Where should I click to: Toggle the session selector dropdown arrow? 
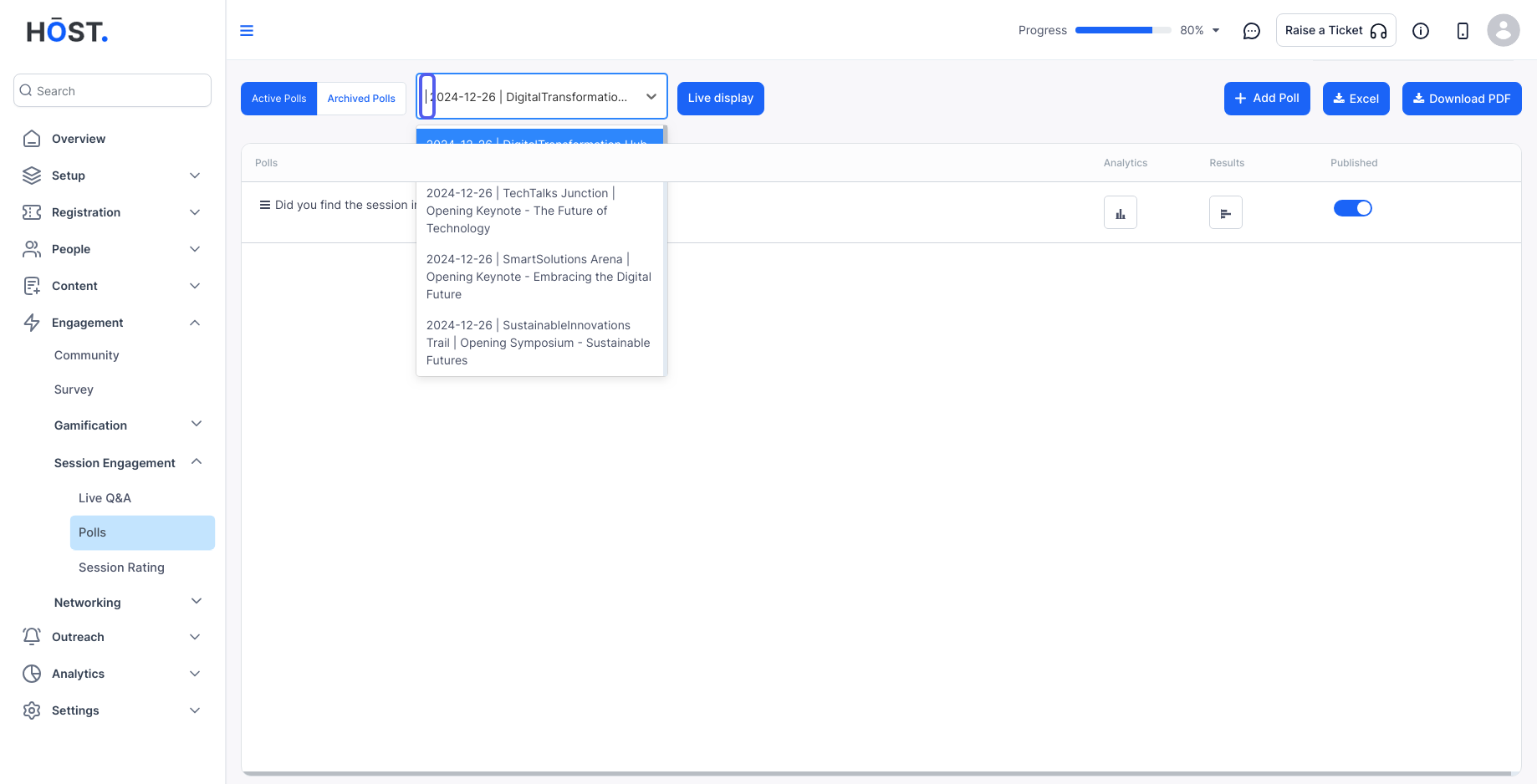pos(651,97)
